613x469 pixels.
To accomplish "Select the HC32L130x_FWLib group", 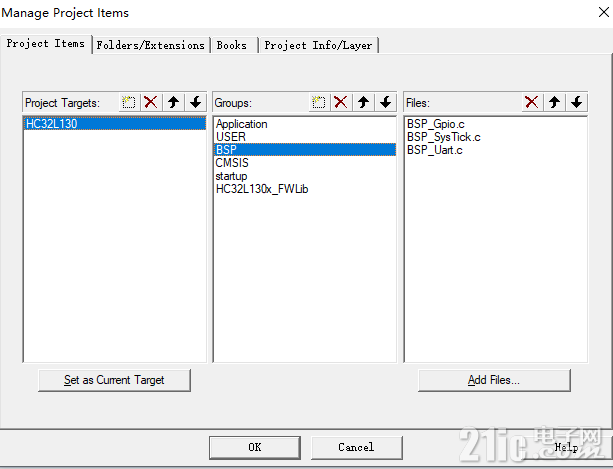I will point(305,189).
